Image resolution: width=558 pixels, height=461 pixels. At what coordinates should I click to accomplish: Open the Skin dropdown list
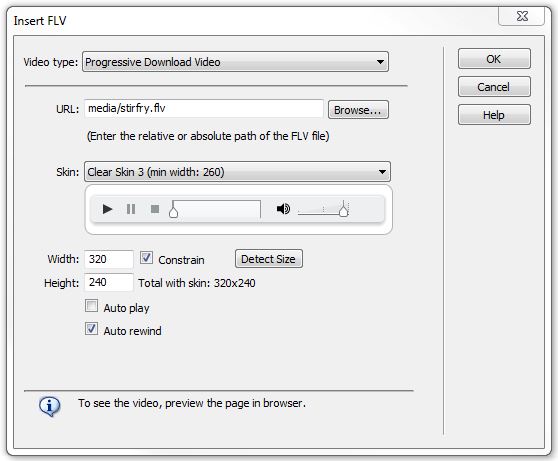(x=237, y=172)
